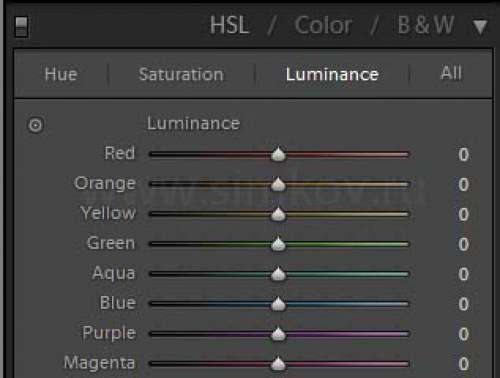Screen dimensions: 500x378
Task: Click the Purple luminance slider handle
Action: [278, 334]
